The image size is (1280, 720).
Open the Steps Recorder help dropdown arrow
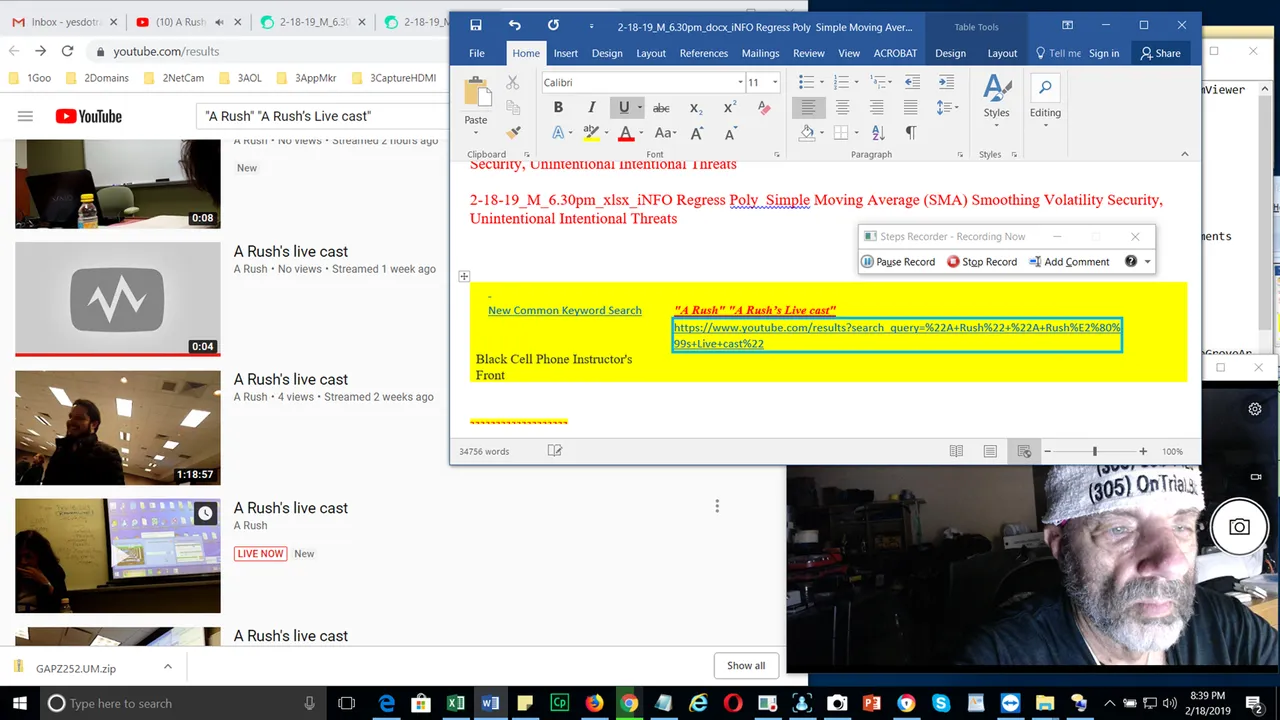[1148, 262]
